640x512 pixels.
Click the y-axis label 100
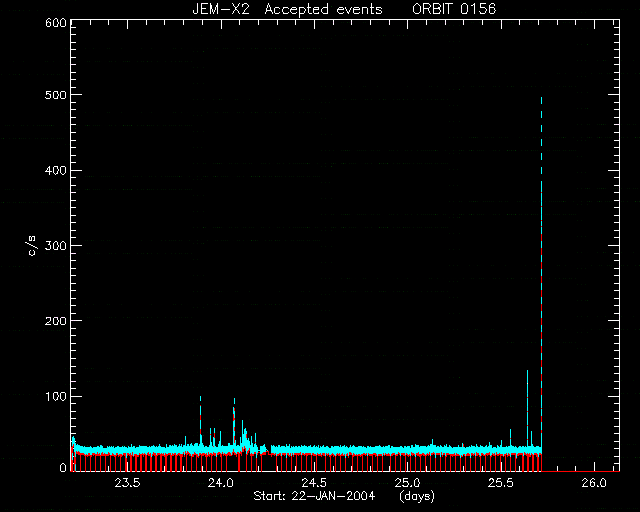pos(56,396)
